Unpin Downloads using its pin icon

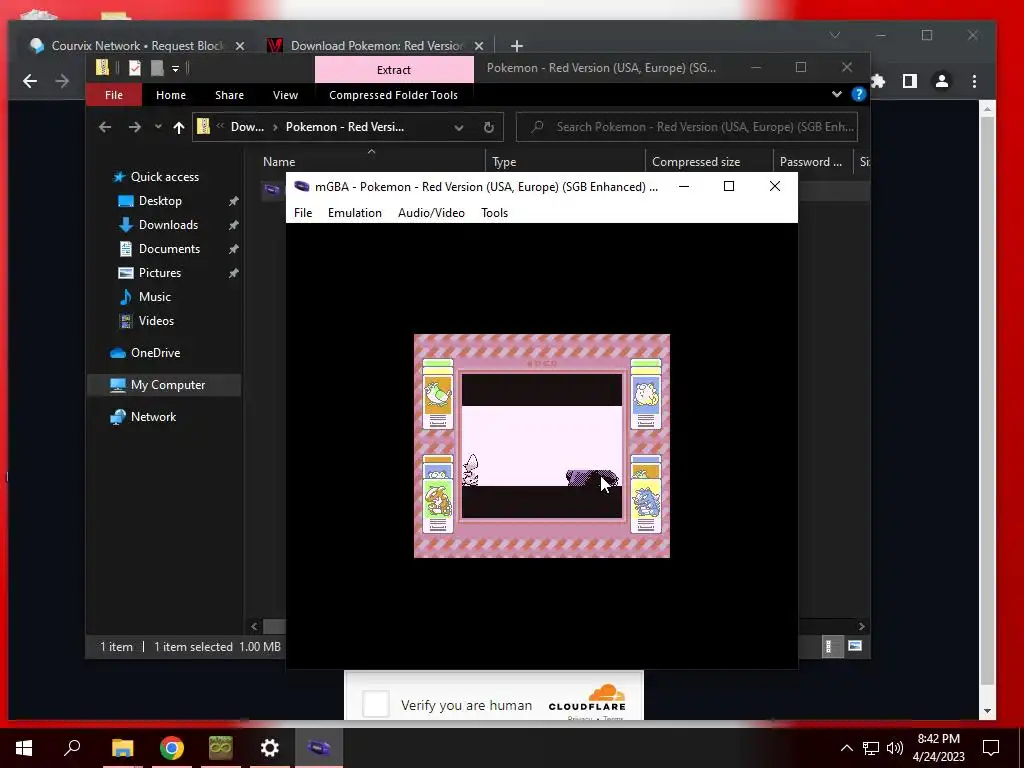point(233,225)
